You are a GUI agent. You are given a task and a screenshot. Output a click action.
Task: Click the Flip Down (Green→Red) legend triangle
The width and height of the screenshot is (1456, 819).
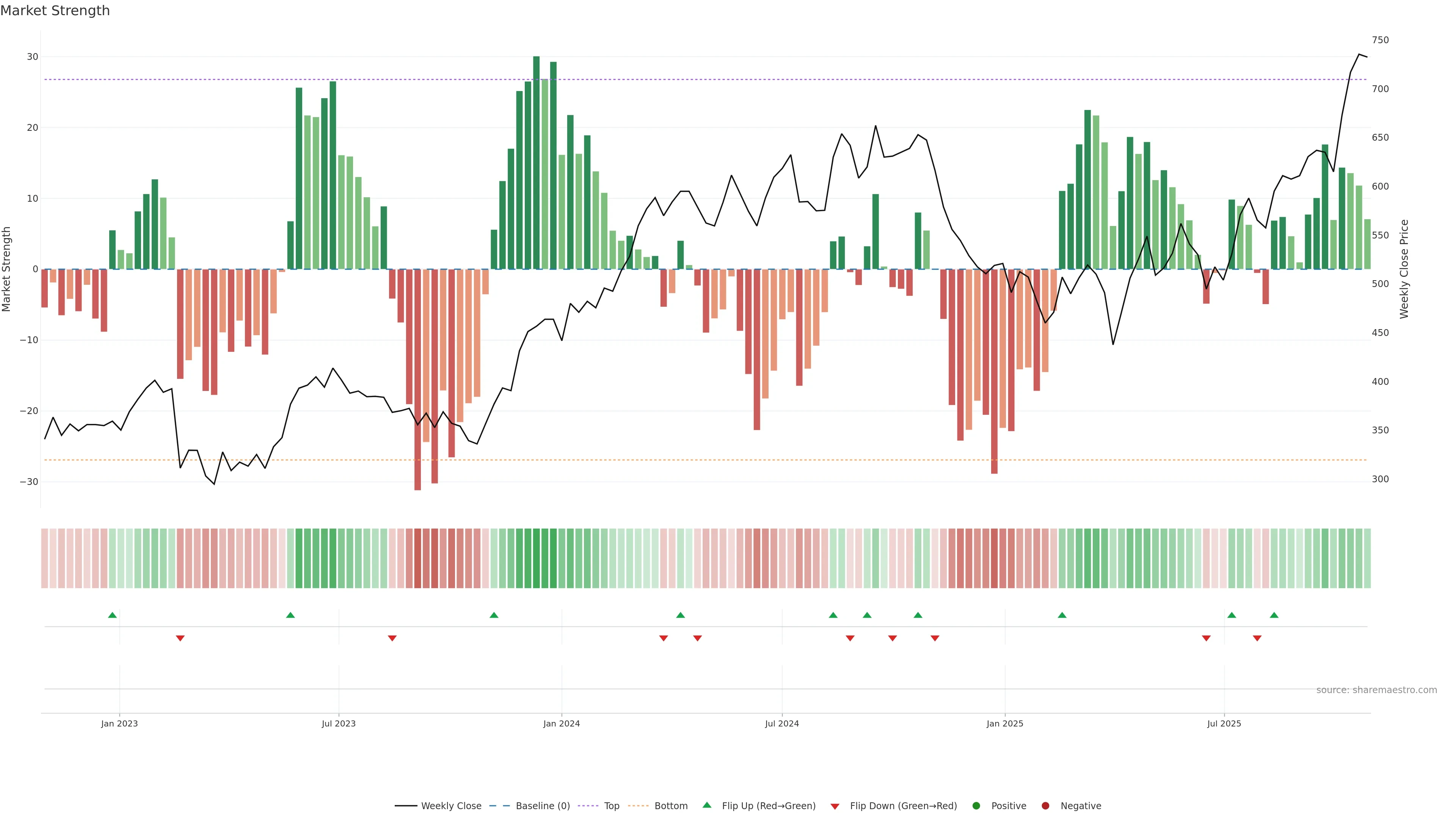point(835,806)
